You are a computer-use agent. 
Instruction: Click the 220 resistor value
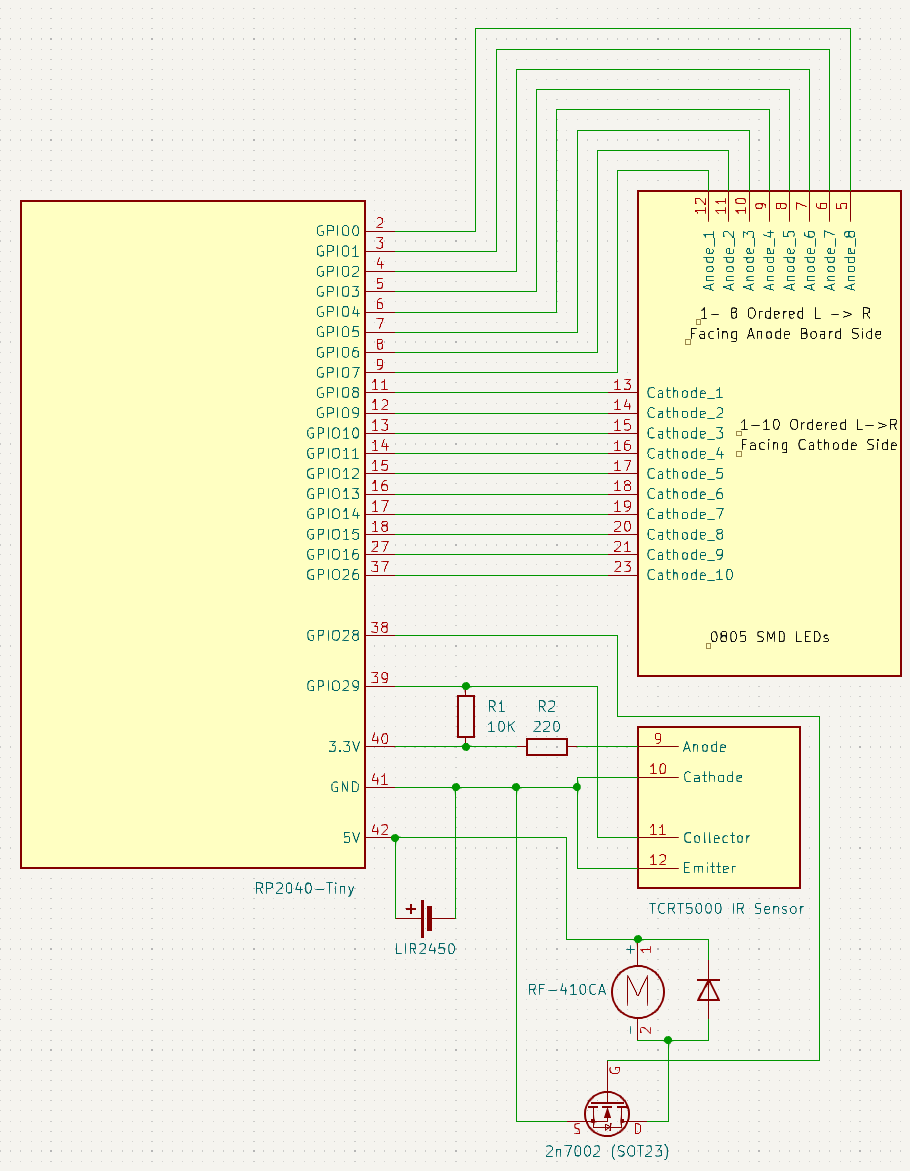click(546, 727)
